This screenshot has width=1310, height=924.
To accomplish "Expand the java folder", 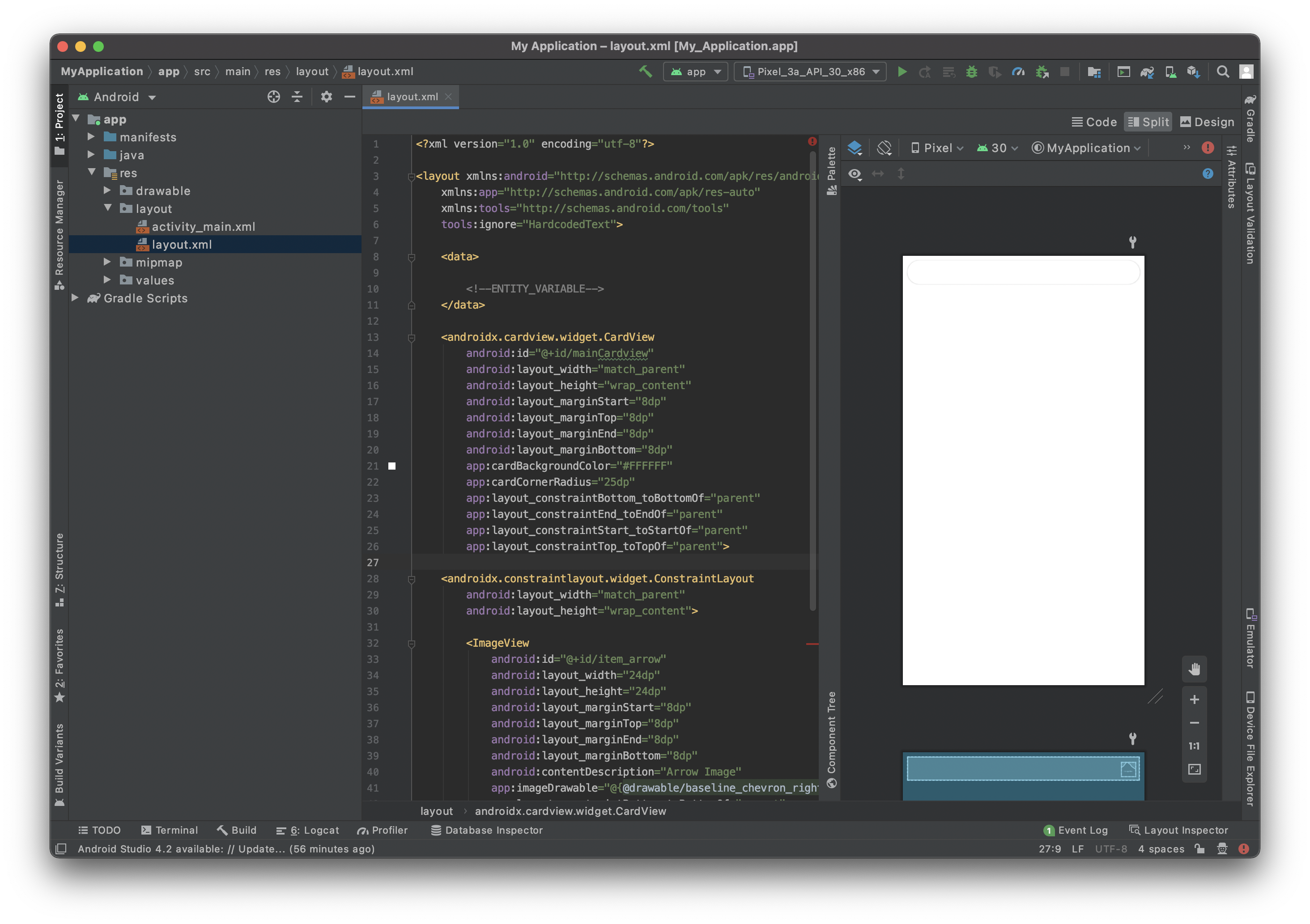I will pos(91,155).
